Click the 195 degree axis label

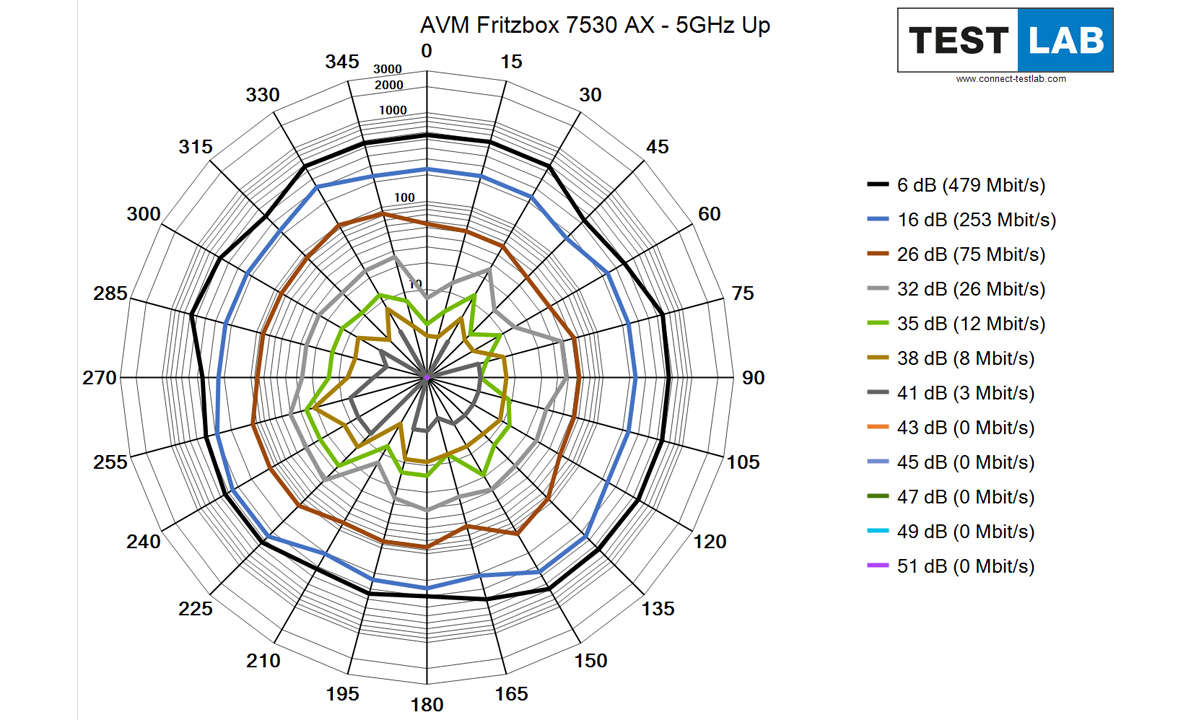coord(343,694)
